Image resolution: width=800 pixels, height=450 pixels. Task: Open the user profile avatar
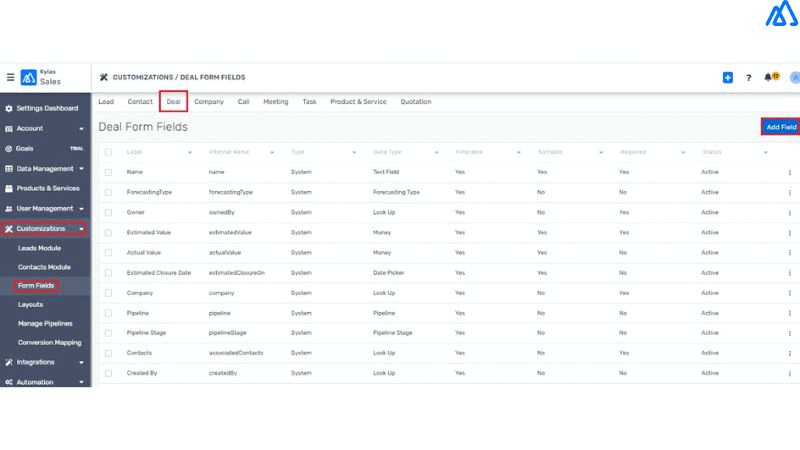pyautogui.click(x=794, y=77)
